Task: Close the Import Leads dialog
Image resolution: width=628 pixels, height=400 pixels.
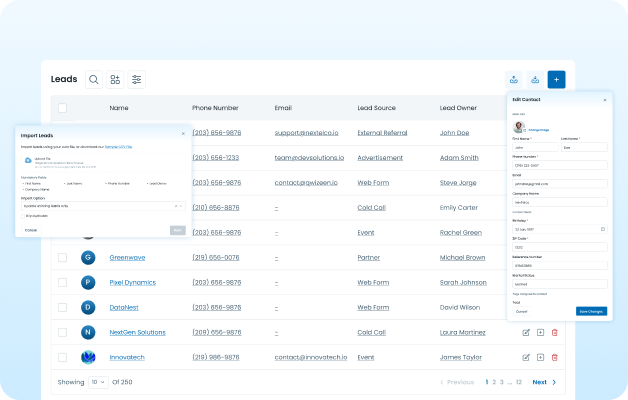Action: coord(182,132)
